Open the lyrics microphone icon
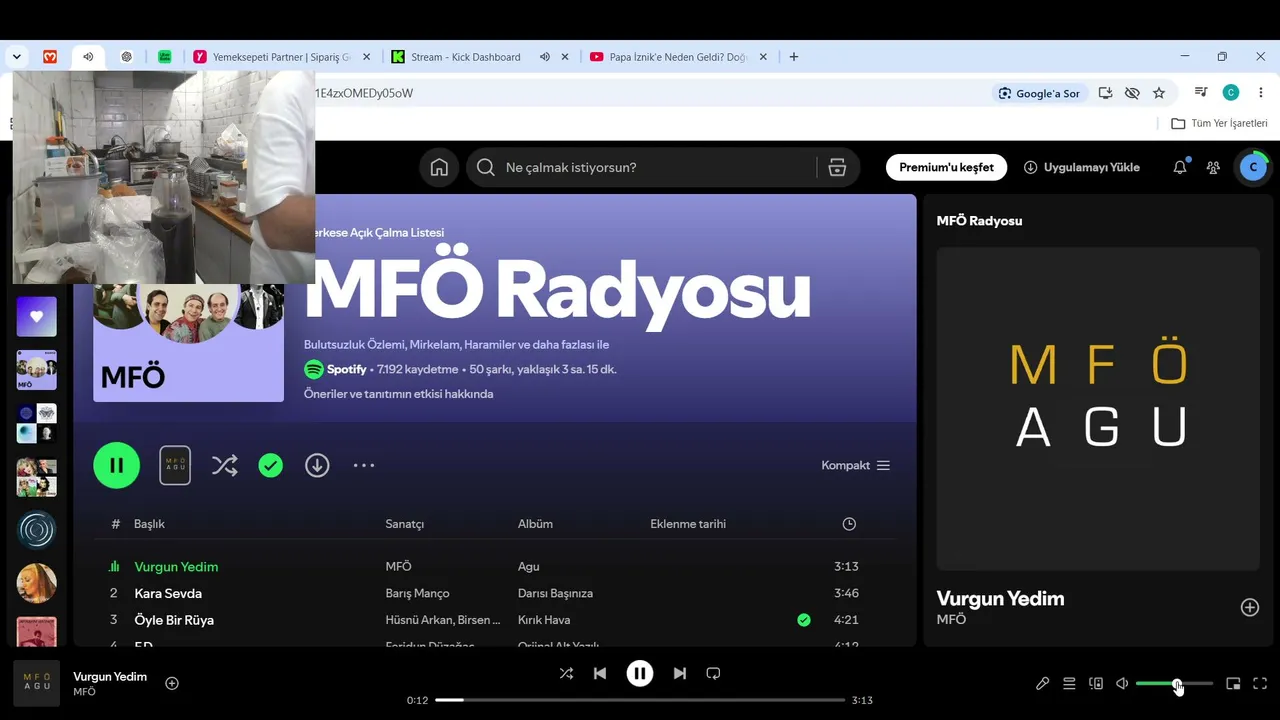 (1042, 683)
